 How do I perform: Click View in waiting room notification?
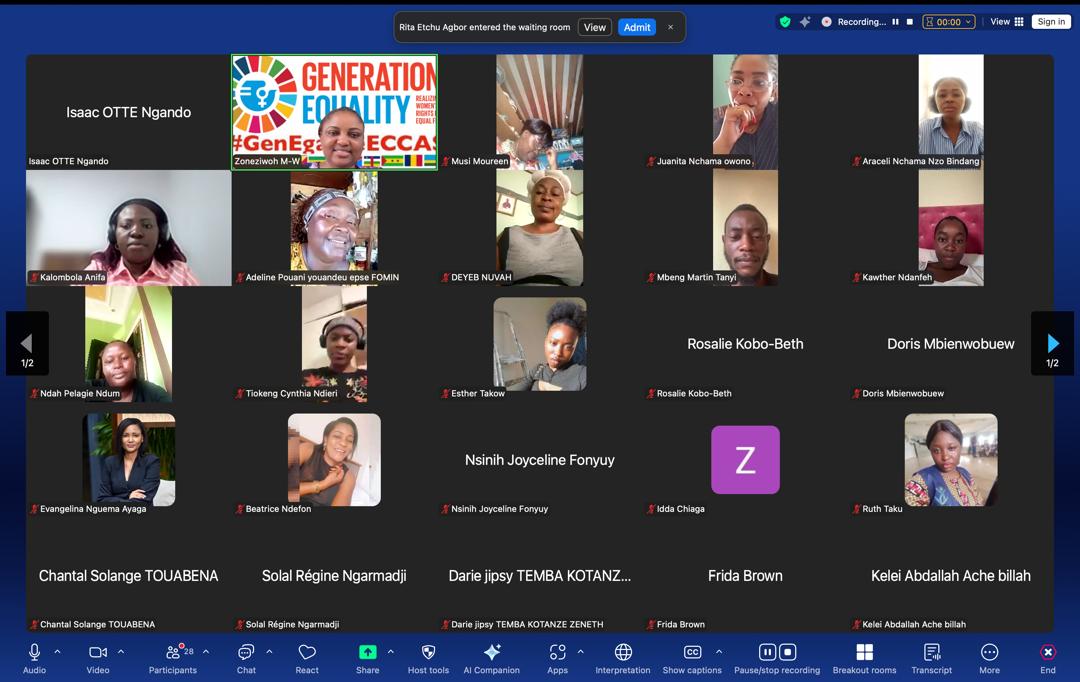click(x=594, y=28)
